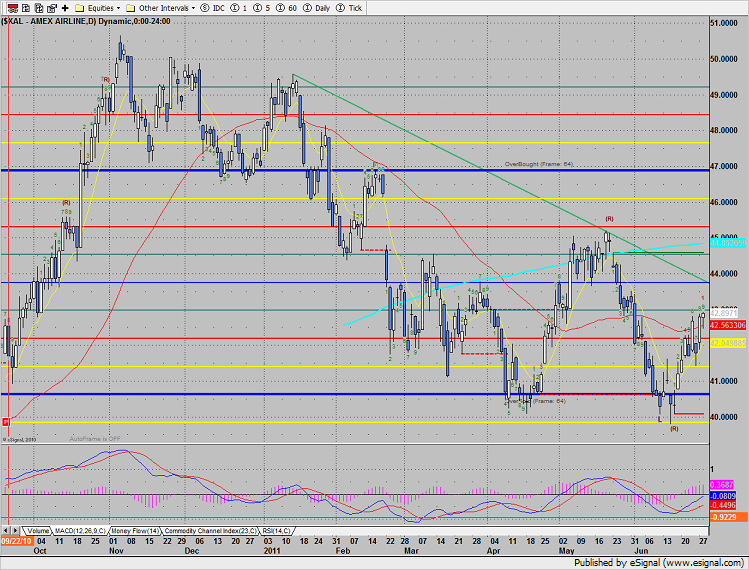Click the second toolbar page icon
Image resolution: width=749 pixels, height=570 pixels.
pos(26,8)
